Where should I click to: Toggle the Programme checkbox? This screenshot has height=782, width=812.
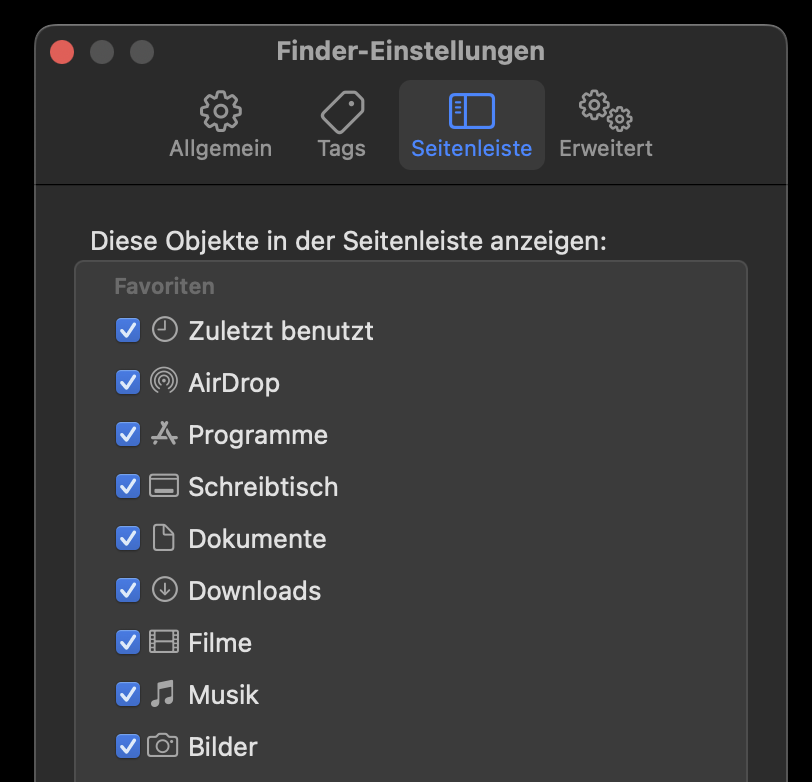(x=128, y=434)
